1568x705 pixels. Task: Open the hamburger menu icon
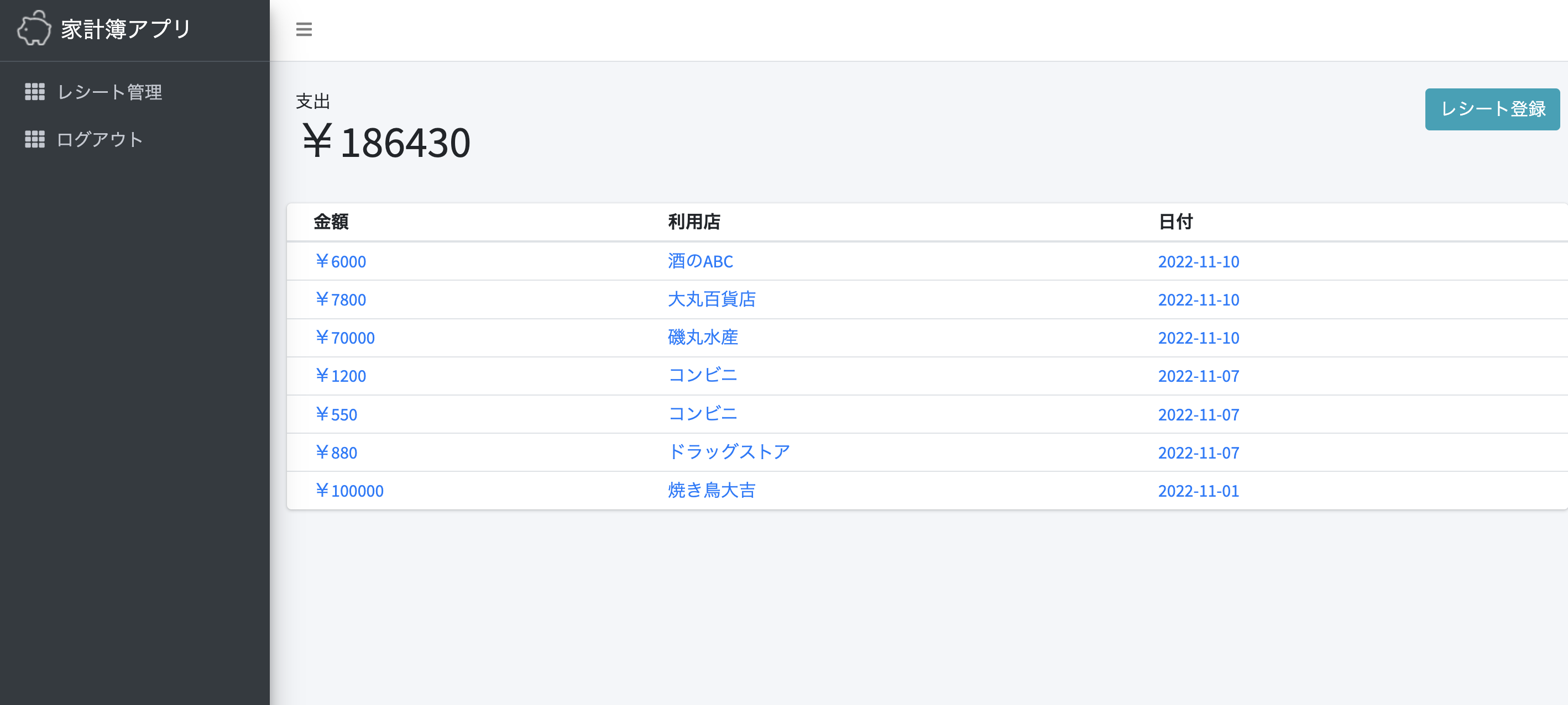pos(303,29)
